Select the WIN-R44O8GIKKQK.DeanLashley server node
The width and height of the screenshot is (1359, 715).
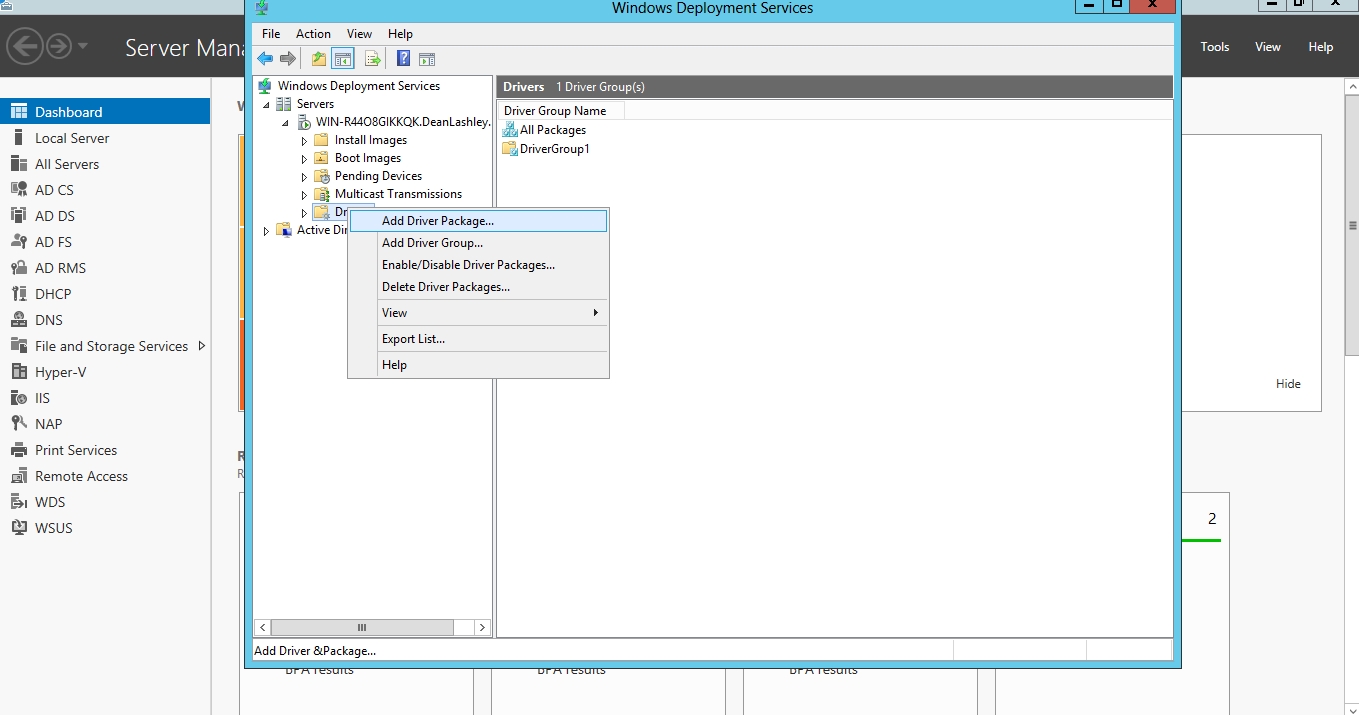pos(403,122)
